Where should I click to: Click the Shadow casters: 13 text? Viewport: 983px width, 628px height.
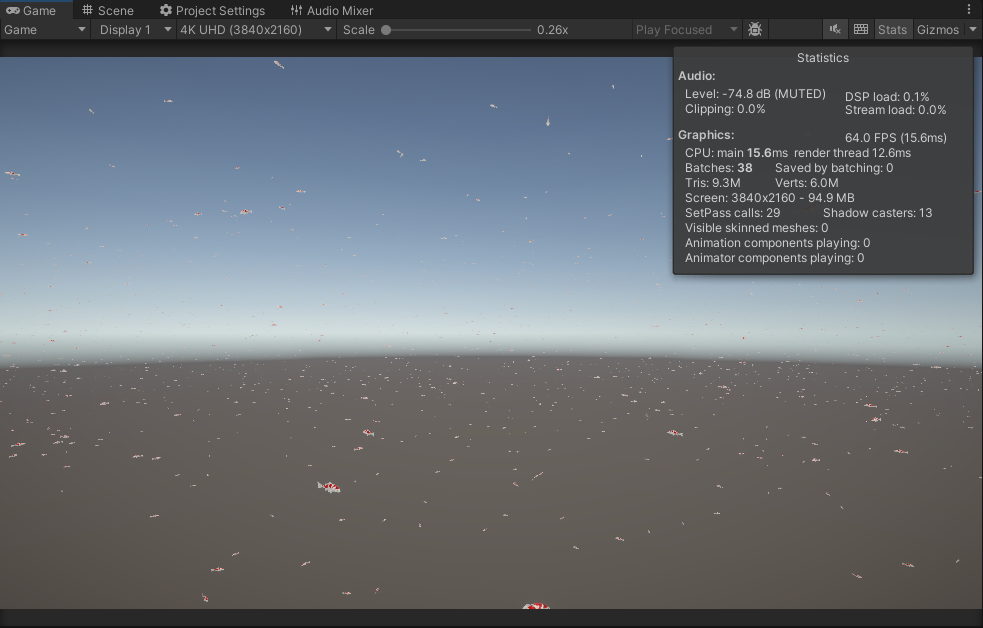878,213
